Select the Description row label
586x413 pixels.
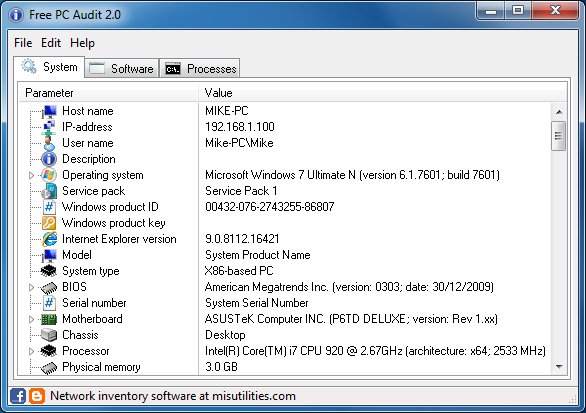89,159
